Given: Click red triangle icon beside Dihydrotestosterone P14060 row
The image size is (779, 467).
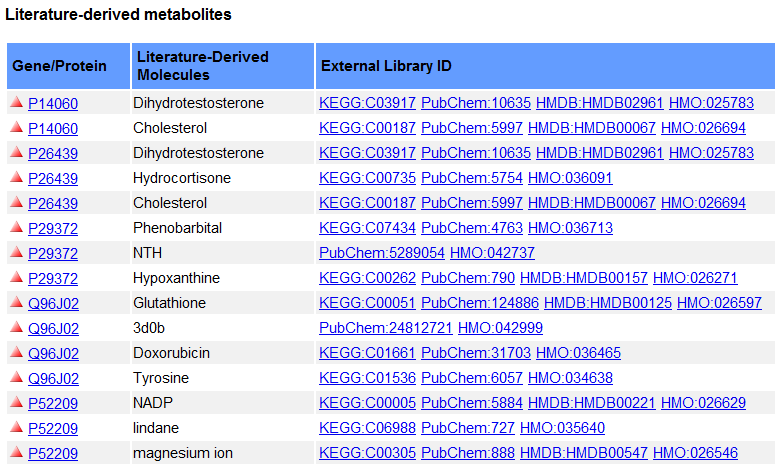Looking at the screenshot, I should coord(16,102).
